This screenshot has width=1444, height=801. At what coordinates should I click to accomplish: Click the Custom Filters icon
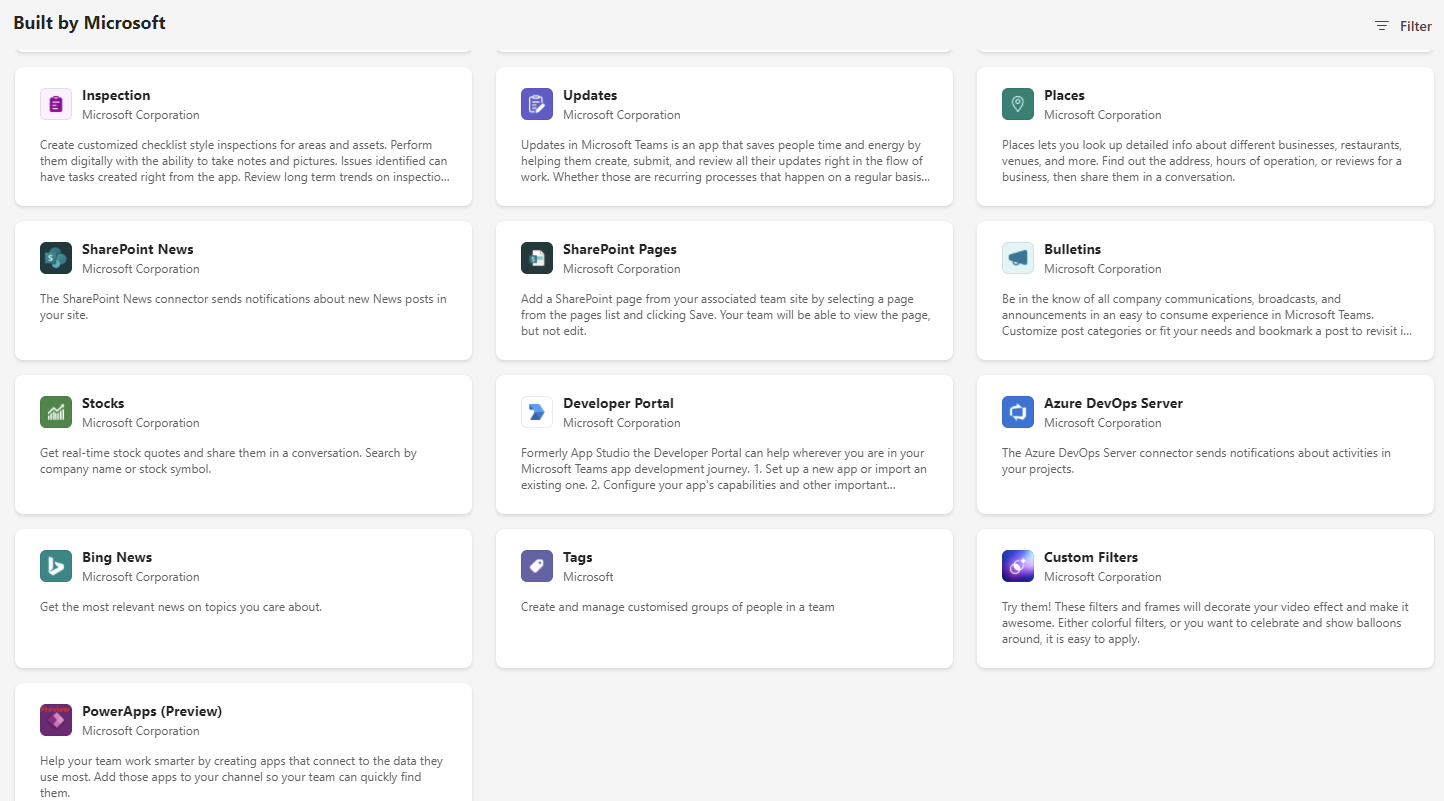(1018, 566)
